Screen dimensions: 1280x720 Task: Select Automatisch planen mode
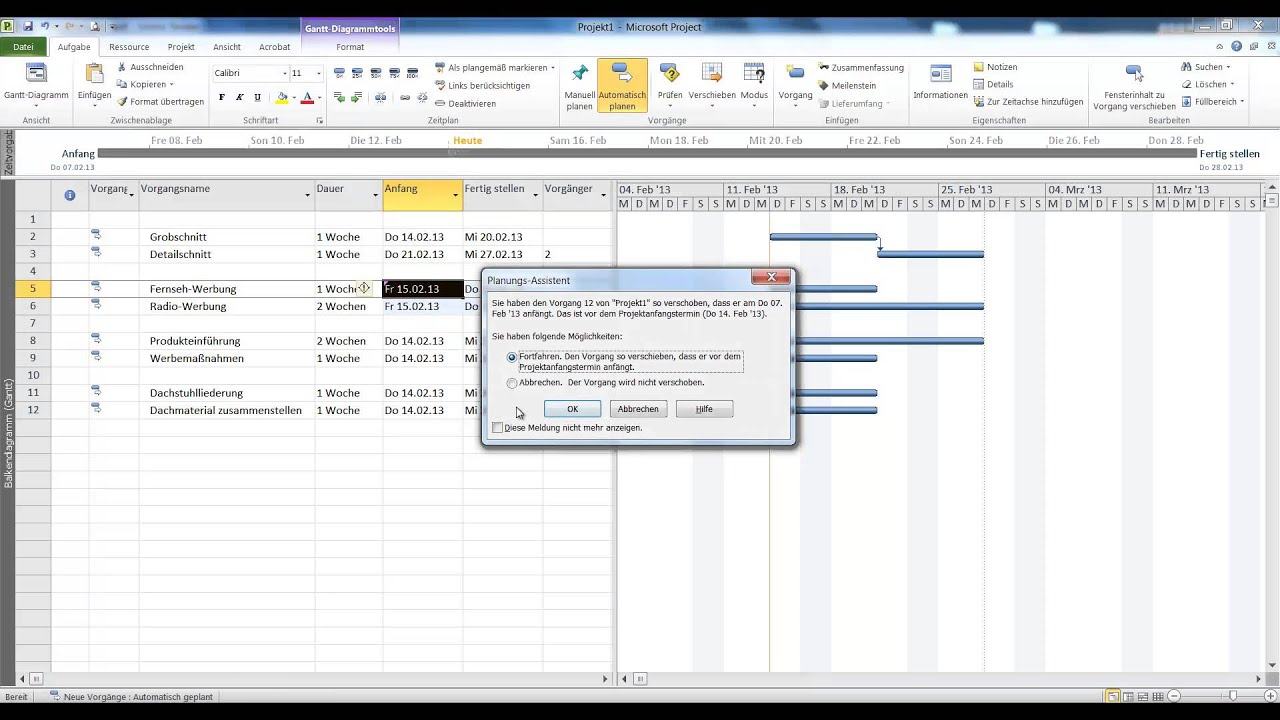[622, 87]
